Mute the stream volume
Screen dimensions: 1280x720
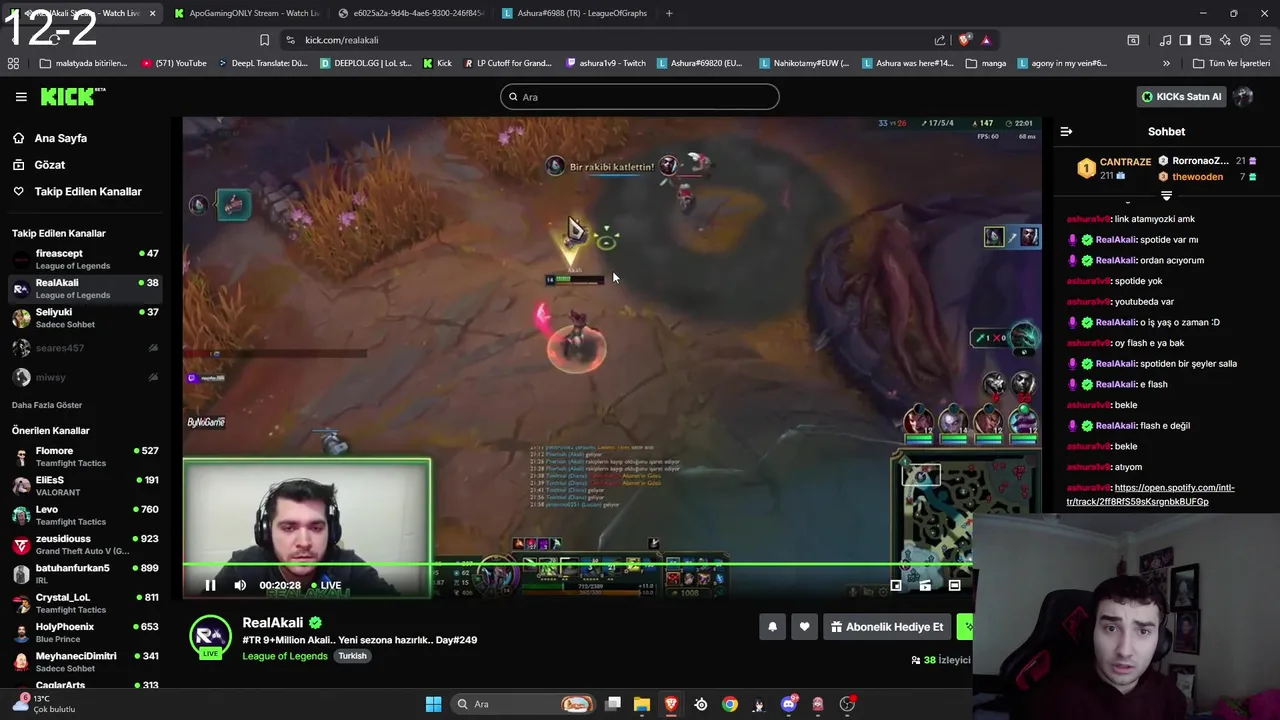[x=240, y=585]
